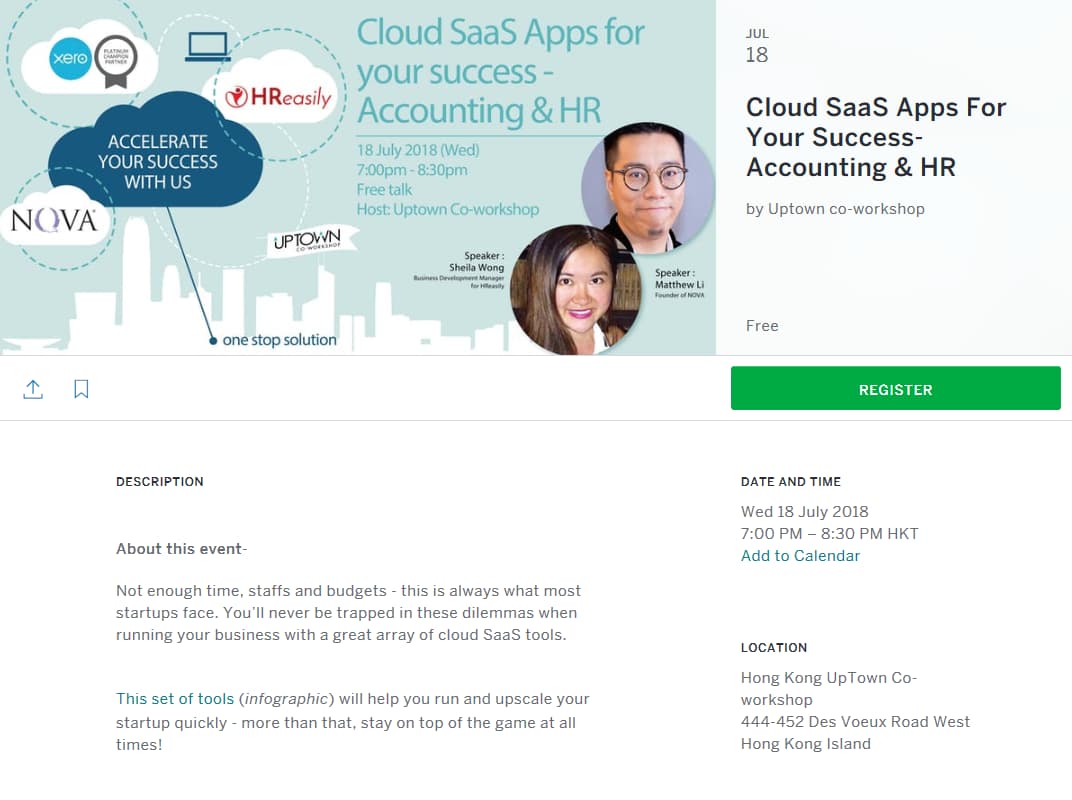Image resolution: width=1072 pixels, height=800 pixels.
Task: Click the green REGISTER button
Action: click(x=896, y=388)
